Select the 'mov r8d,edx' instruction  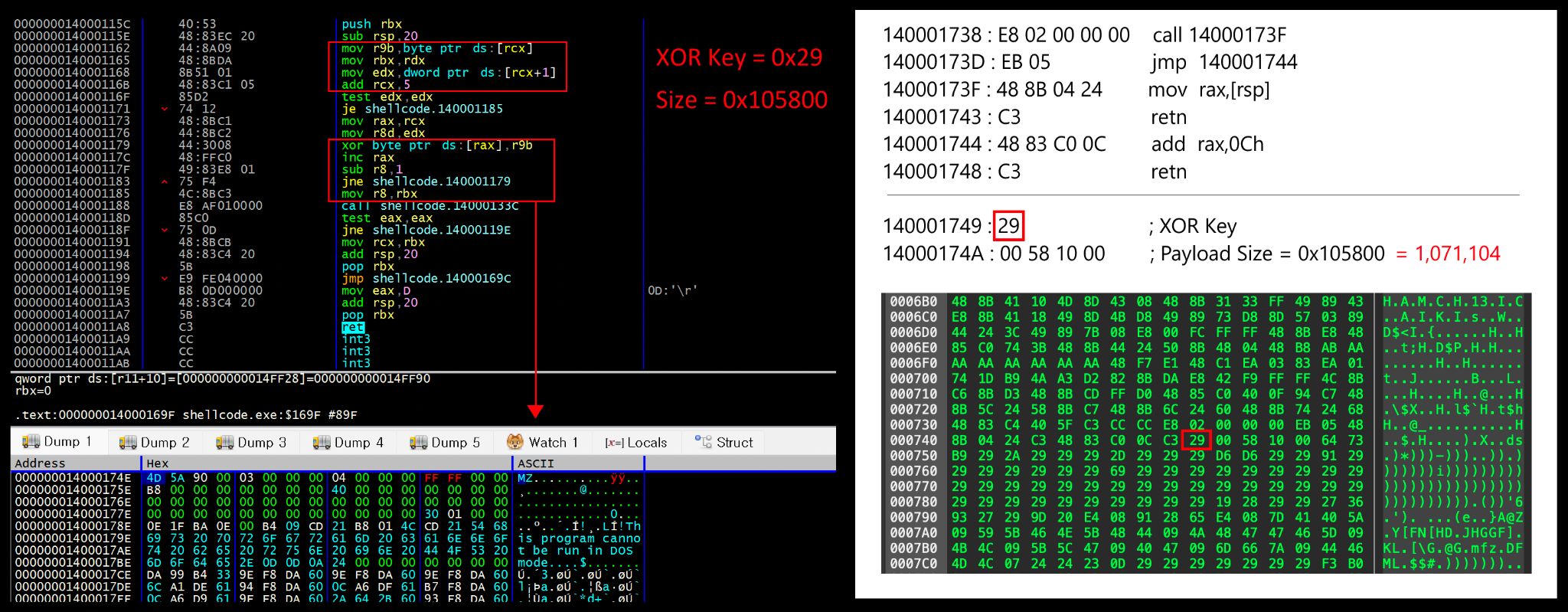pyautogui.click(x=384, y=133)
